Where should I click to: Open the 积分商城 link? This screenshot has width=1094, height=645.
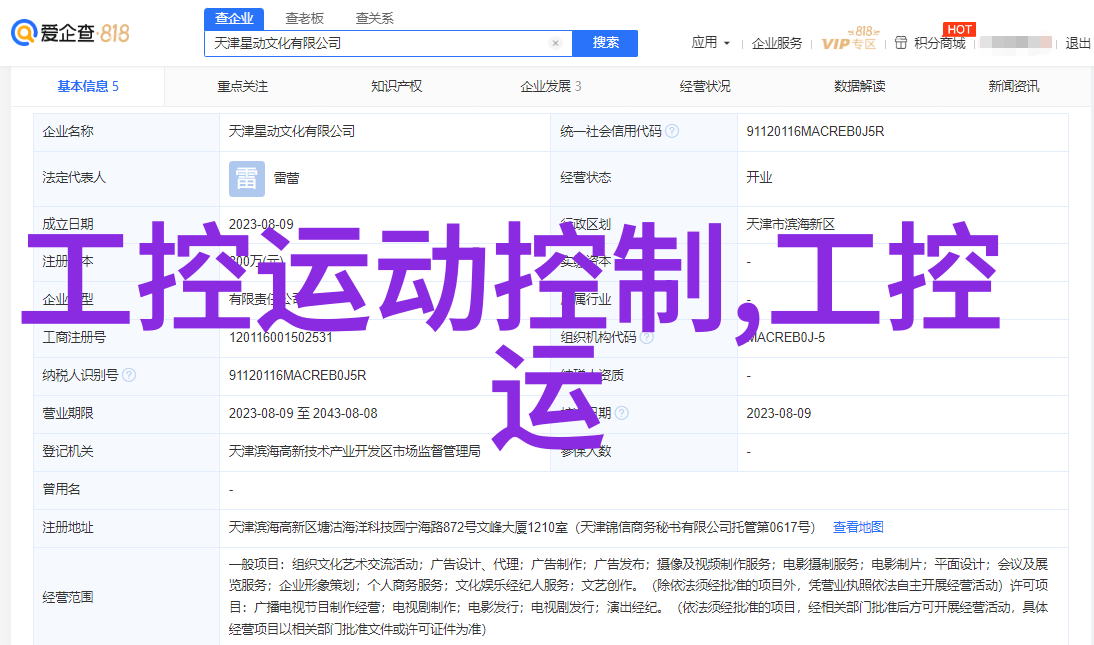pyautogui.click(x=940, y=43)
